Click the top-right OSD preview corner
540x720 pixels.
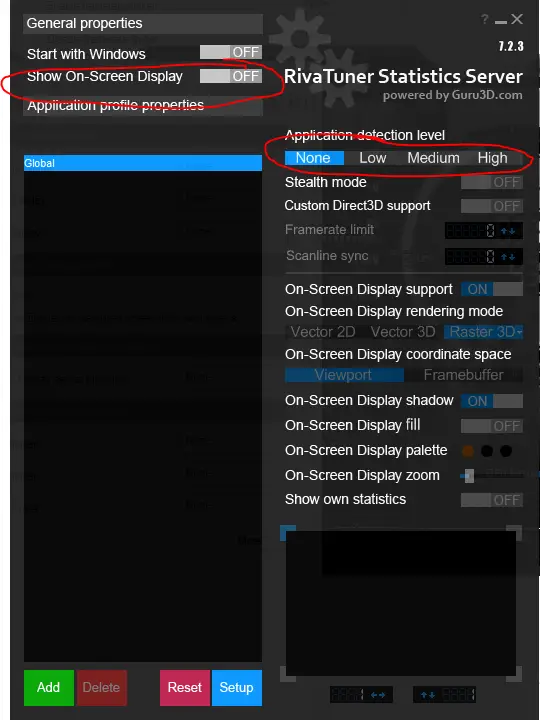tap(514, 533)
